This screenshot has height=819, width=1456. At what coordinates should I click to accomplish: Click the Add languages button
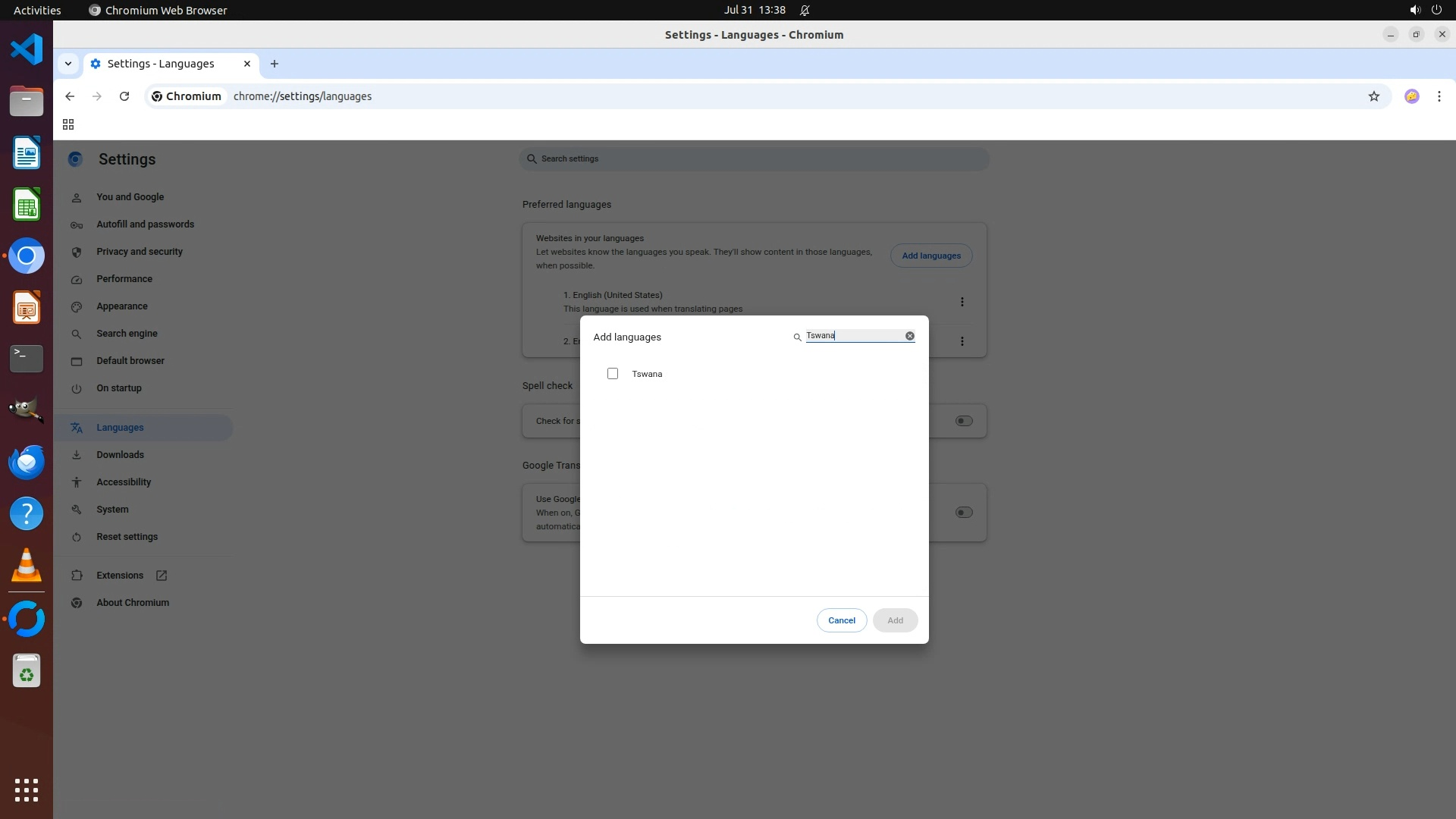pyautogui.click(x=930, y=256)
